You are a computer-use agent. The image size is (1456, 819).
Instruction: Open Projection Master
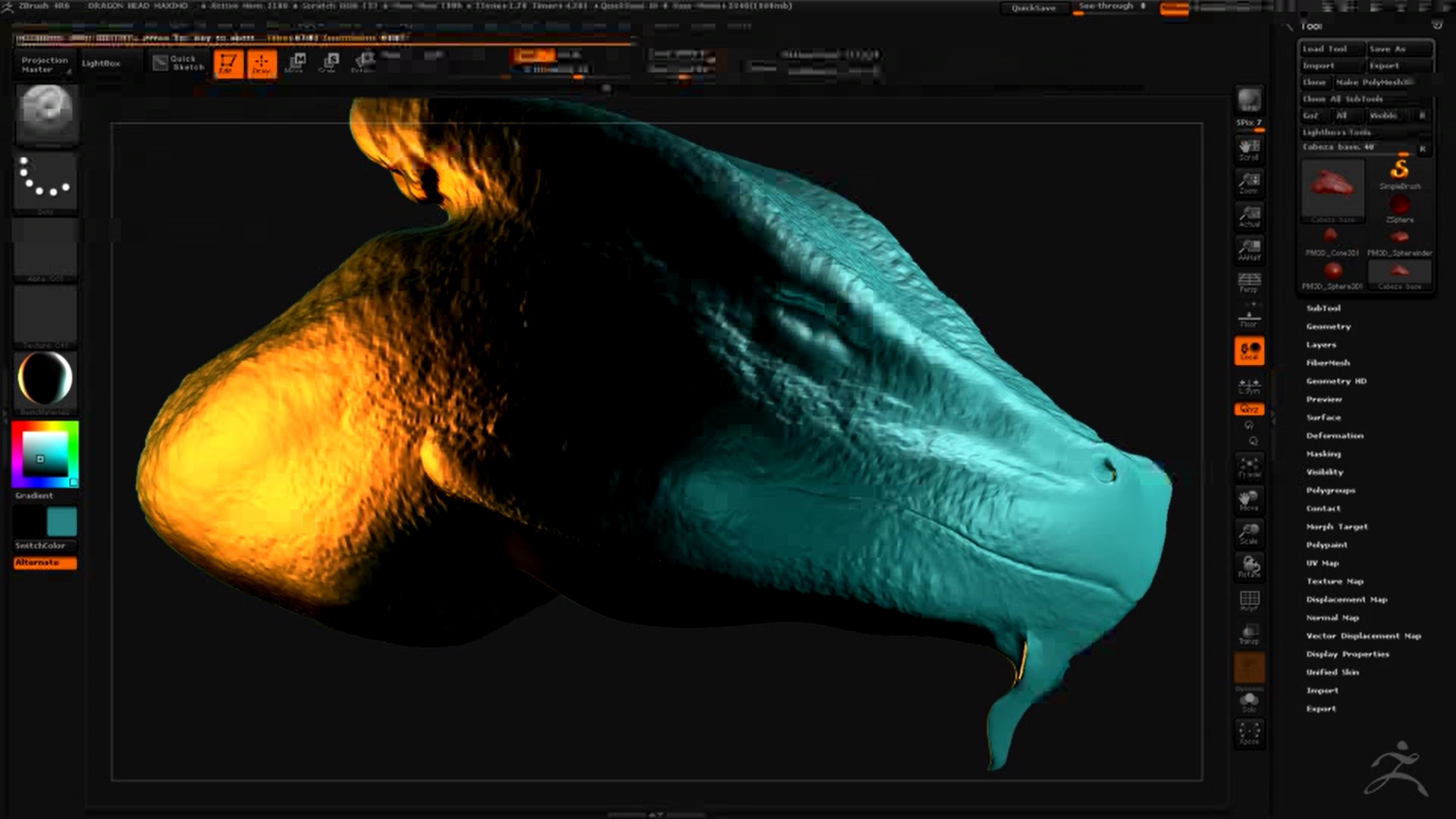click(x=44, y=64)
